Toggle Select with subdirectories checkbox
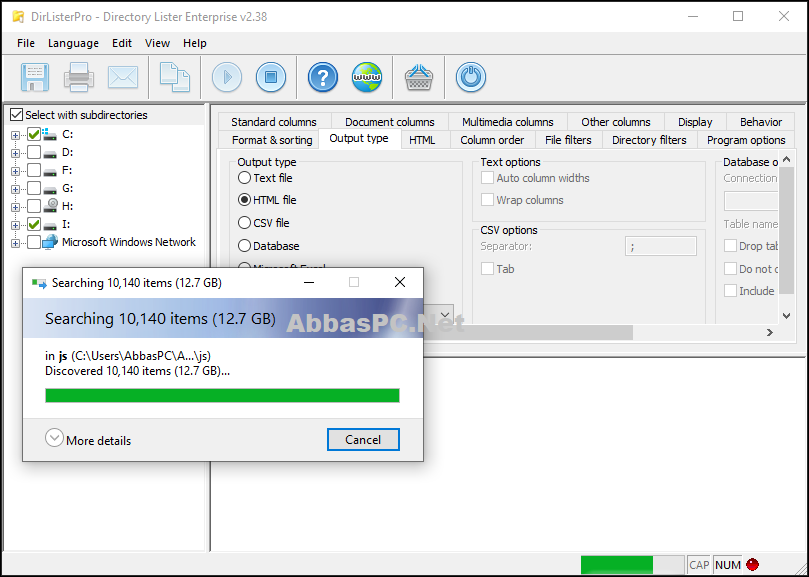 (x=17, y=115)
